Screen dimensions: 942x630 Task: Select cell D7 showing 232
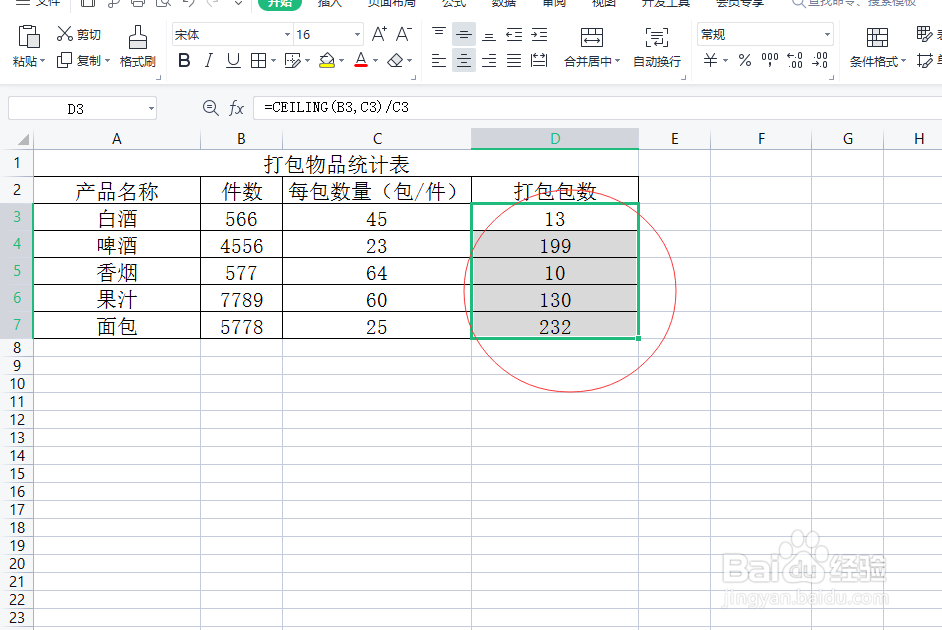coord(555,326)
